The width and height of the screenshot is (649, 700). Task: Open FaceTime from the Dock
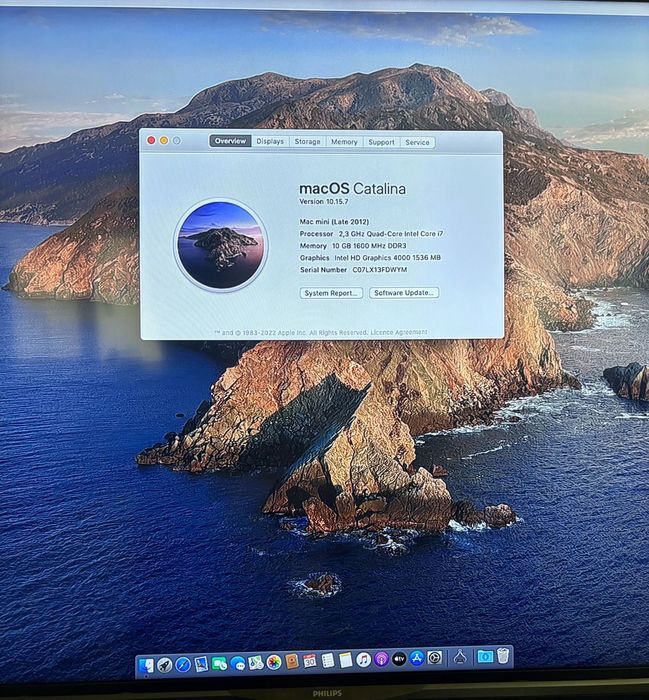219,663
